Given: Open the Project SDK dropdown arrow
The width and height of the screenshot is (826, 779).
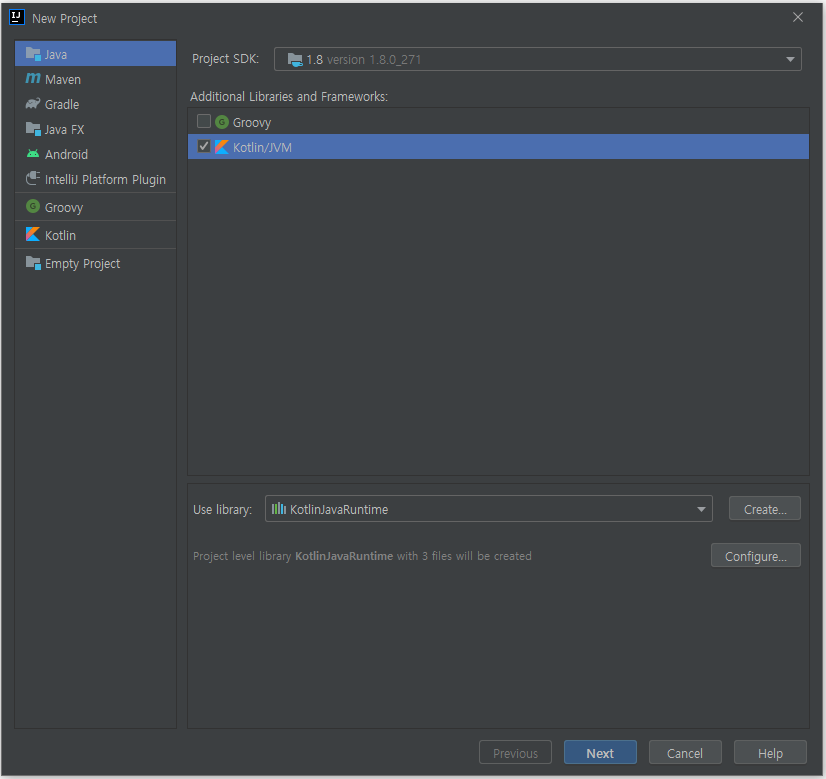Looking at the screenshot, I should tap(790, 60).
